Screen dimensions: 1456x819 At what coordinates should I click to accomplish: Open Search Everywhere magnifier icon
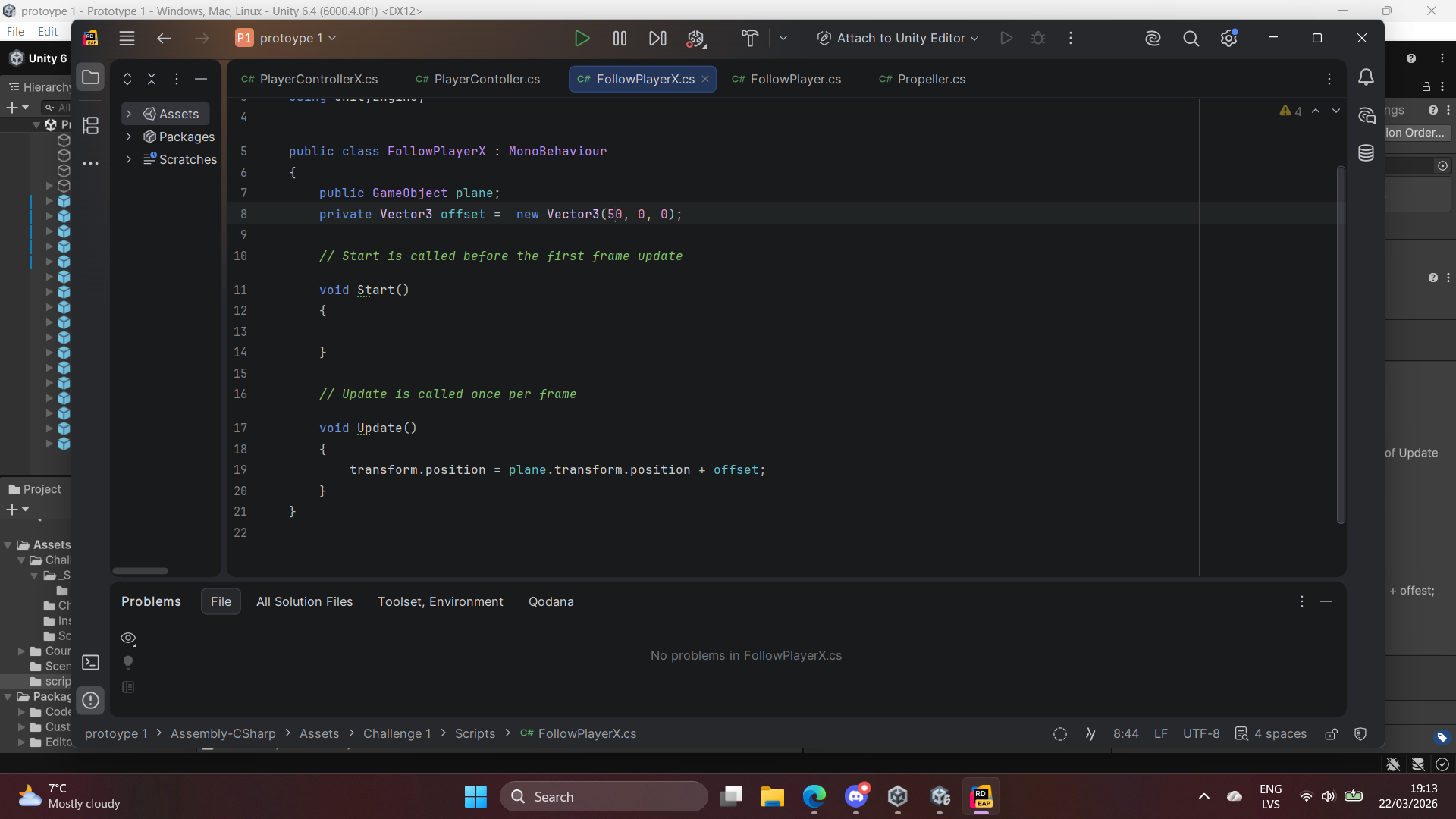point(1191,39)
